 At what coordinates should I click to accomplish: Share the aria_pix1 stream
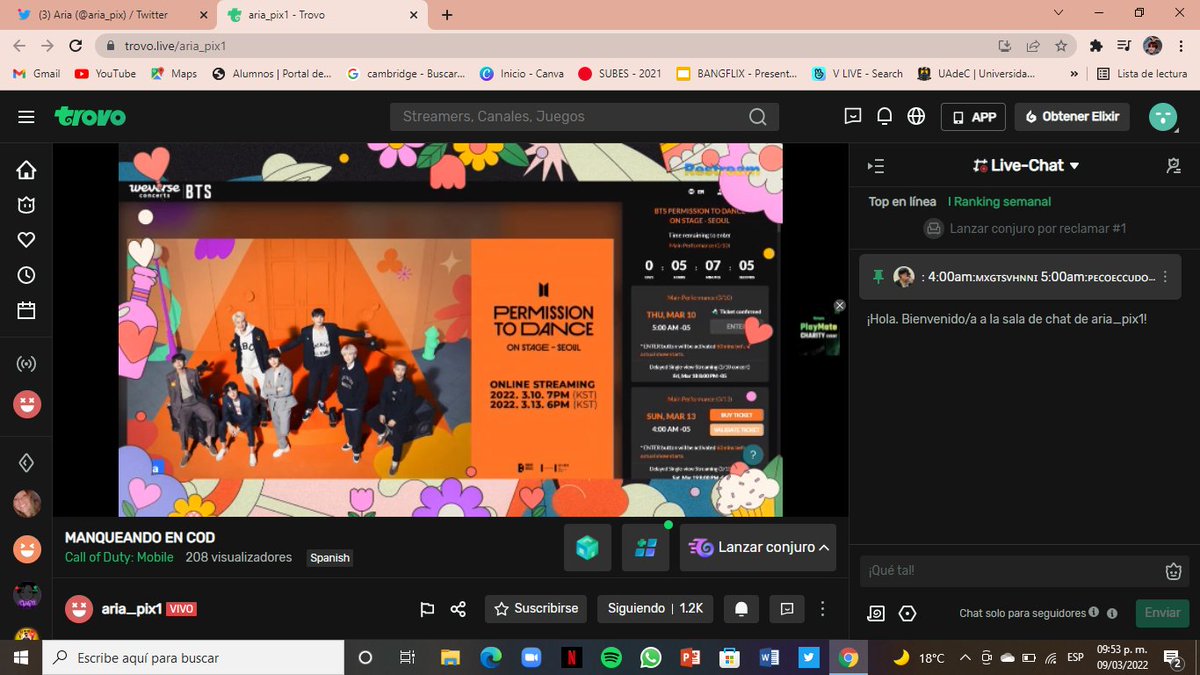[458, 608]
